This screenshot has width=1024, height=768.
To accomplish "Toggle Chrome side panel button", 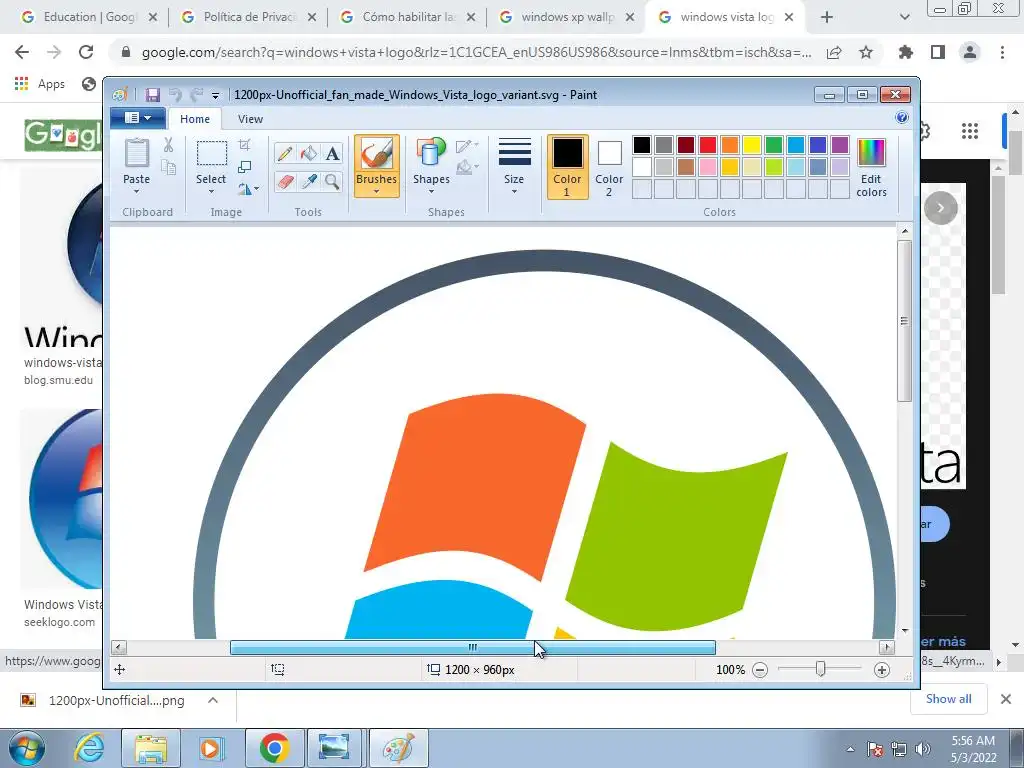I will coord(938,52).
